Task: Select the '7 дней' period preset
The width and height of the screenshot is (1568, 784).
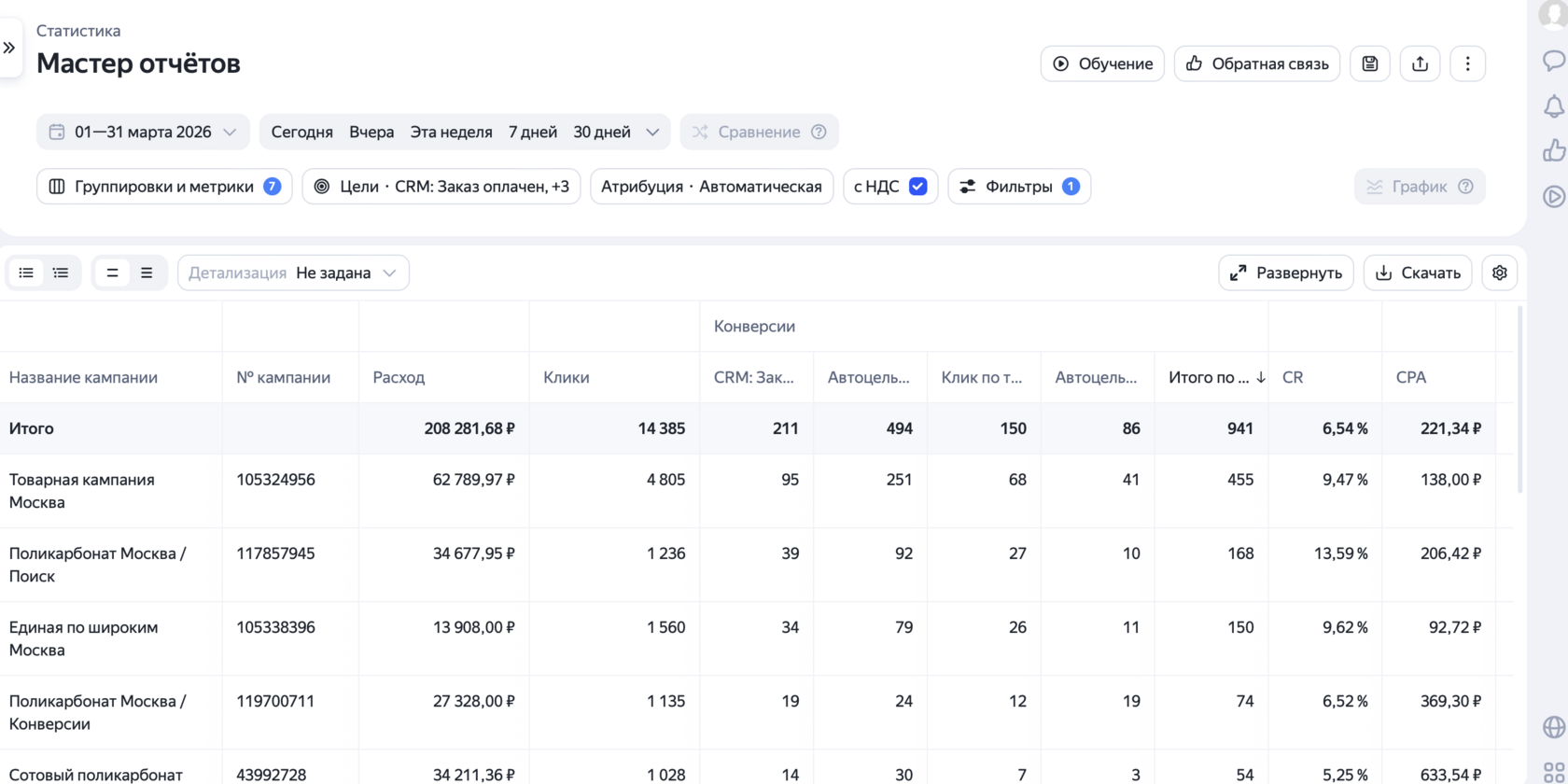Action: (532, 132)
